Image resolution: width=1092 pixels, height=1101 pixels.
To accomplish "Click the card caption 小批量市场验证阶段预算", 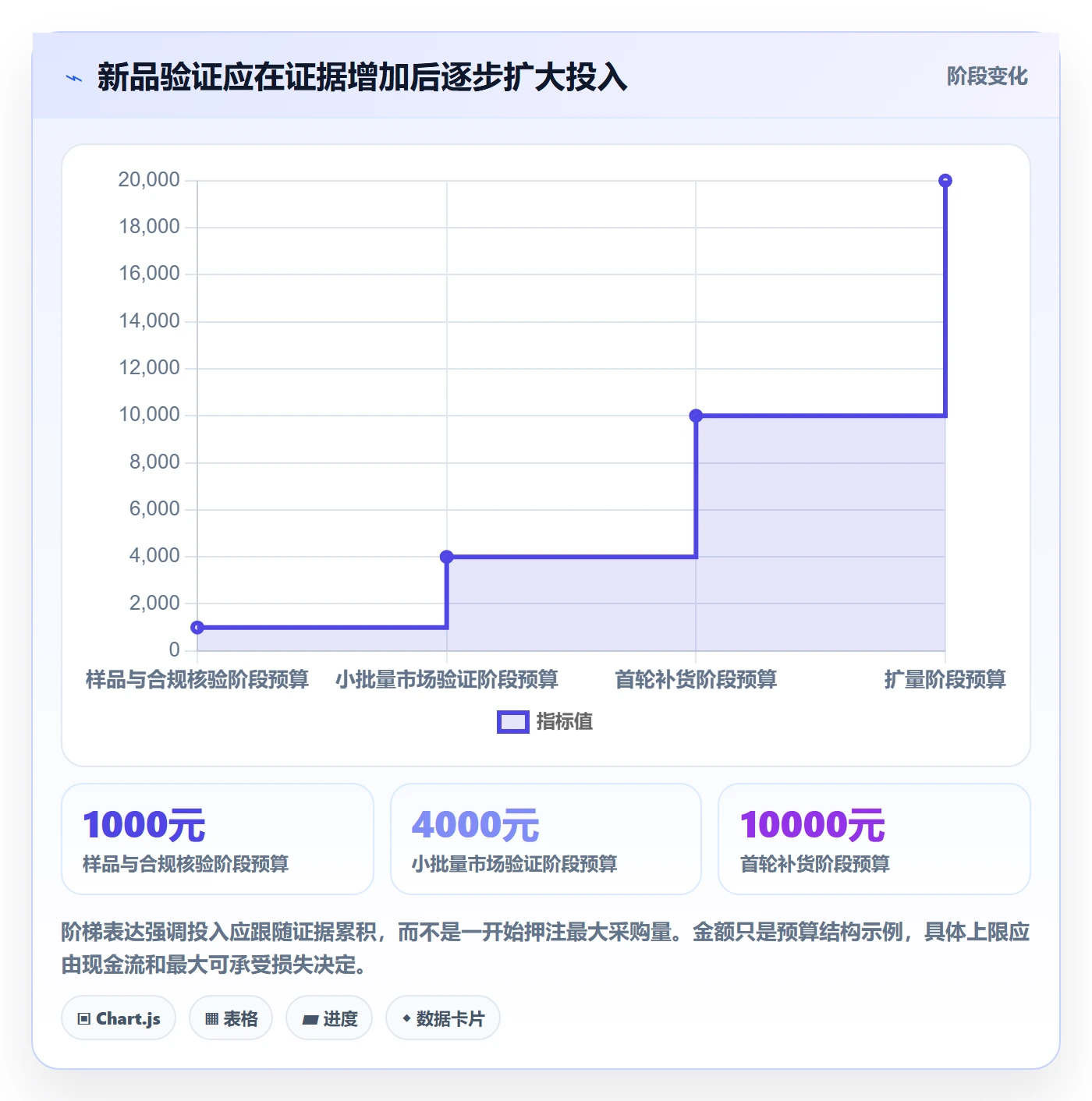I will (515, 864).
